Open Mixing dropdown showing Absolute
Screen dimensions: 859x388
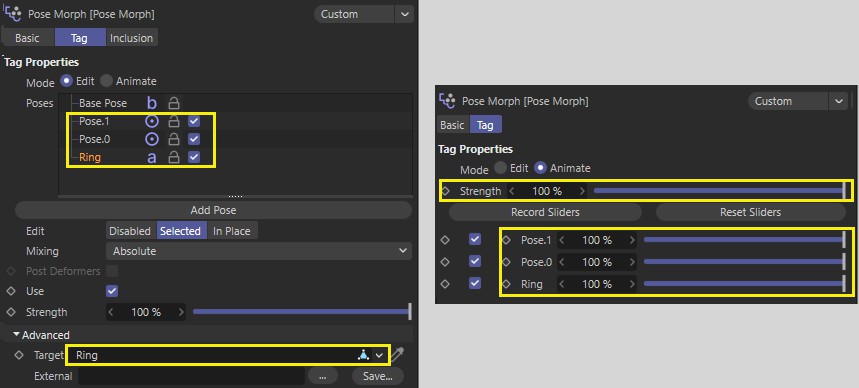(258, 252)
